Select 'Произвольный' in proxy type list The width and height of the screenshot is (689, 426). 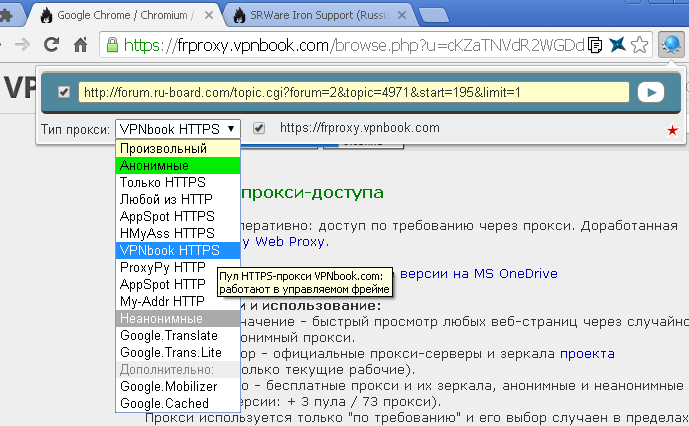[178, 149]
